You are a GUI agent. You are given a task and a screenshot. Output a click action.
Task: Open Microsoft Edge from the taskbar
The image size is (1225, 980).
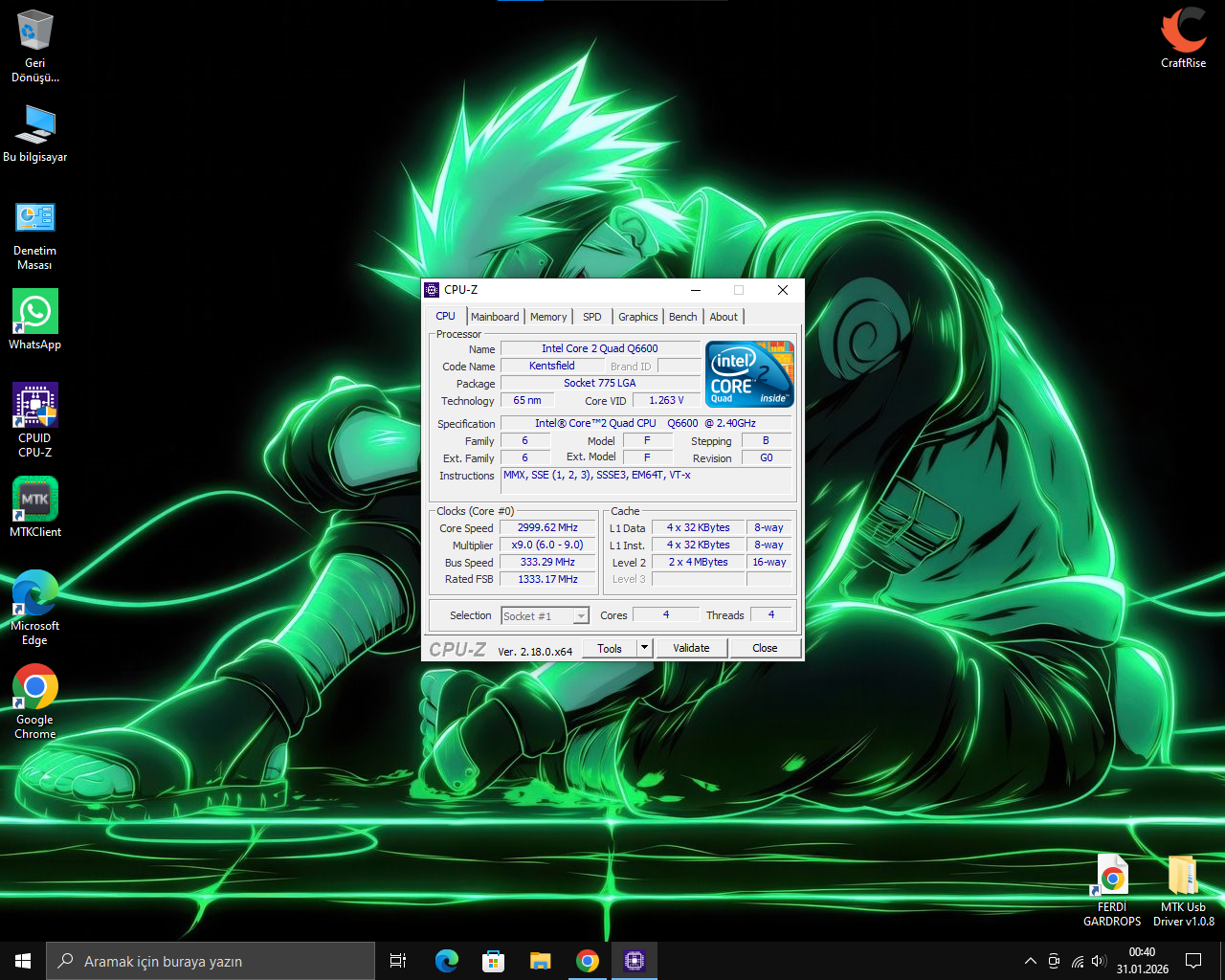447,961
